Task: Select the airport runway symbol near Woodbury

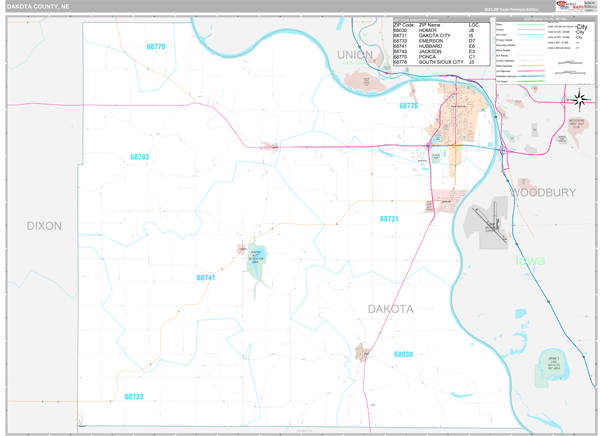Action: pos(487,223)
